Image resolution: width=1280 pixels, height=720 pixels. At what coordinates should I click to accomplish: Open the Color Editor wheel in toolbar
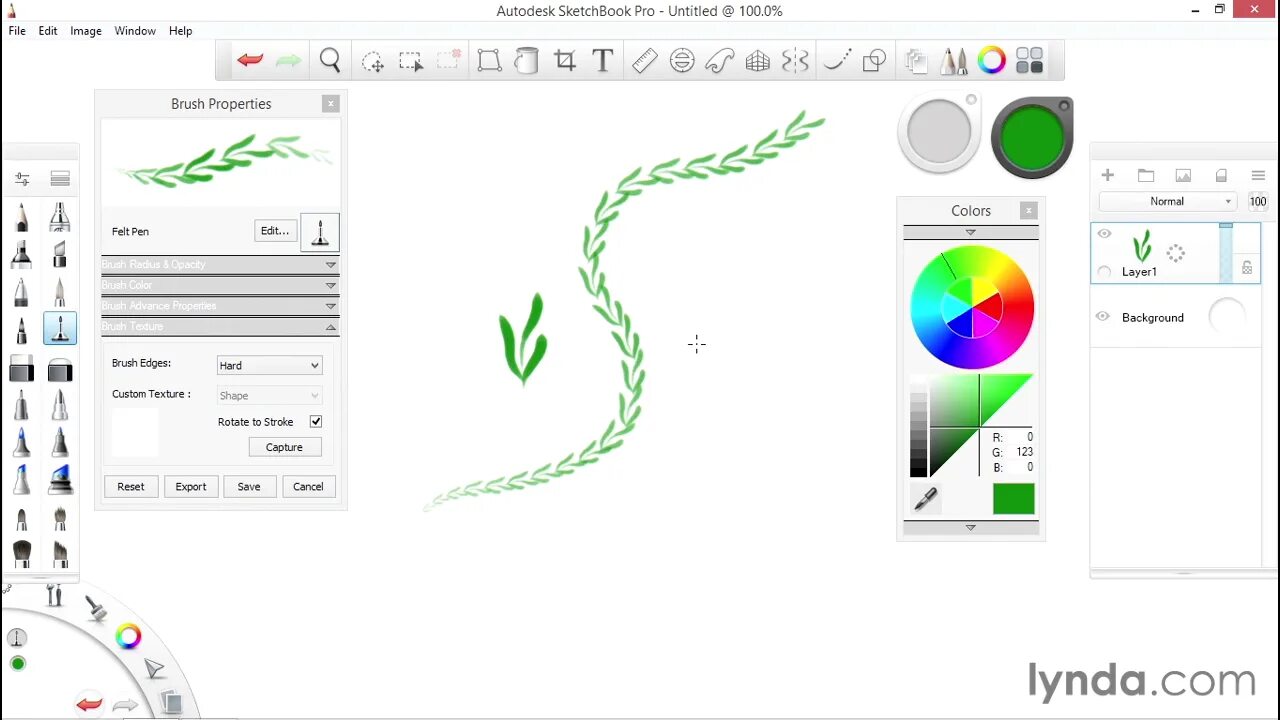[992, 61]
